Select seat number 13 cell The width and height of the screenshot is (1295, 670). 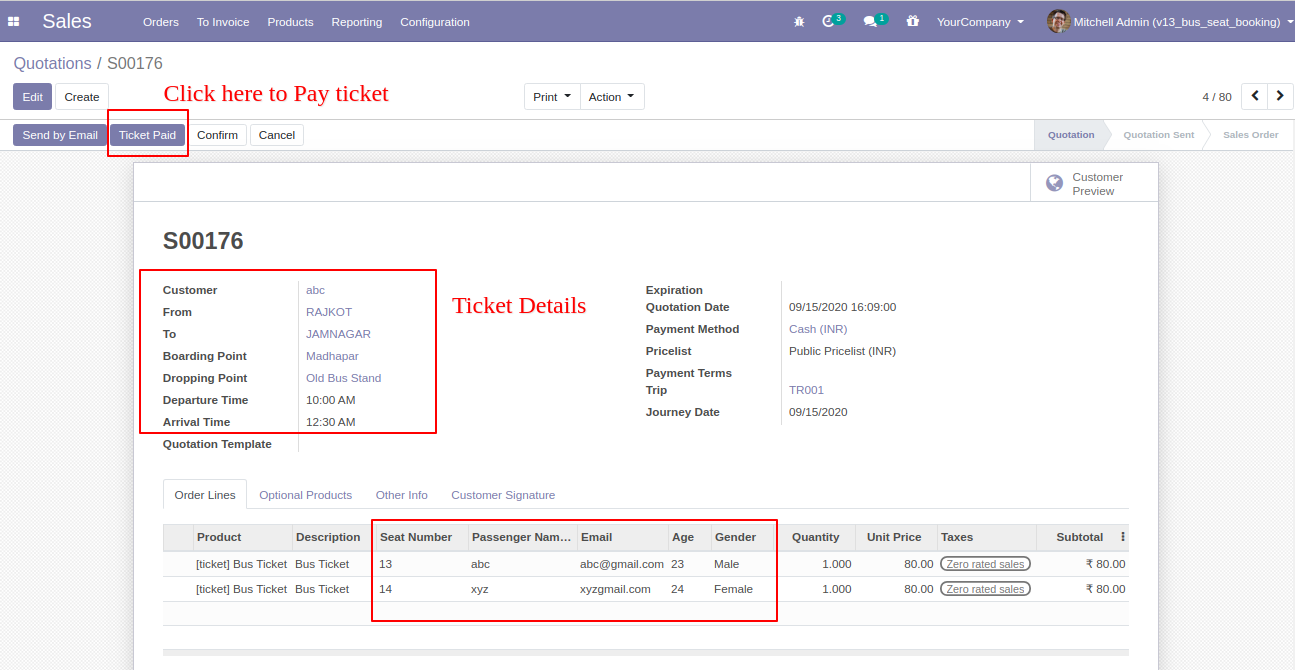click(x=421, y=564)
